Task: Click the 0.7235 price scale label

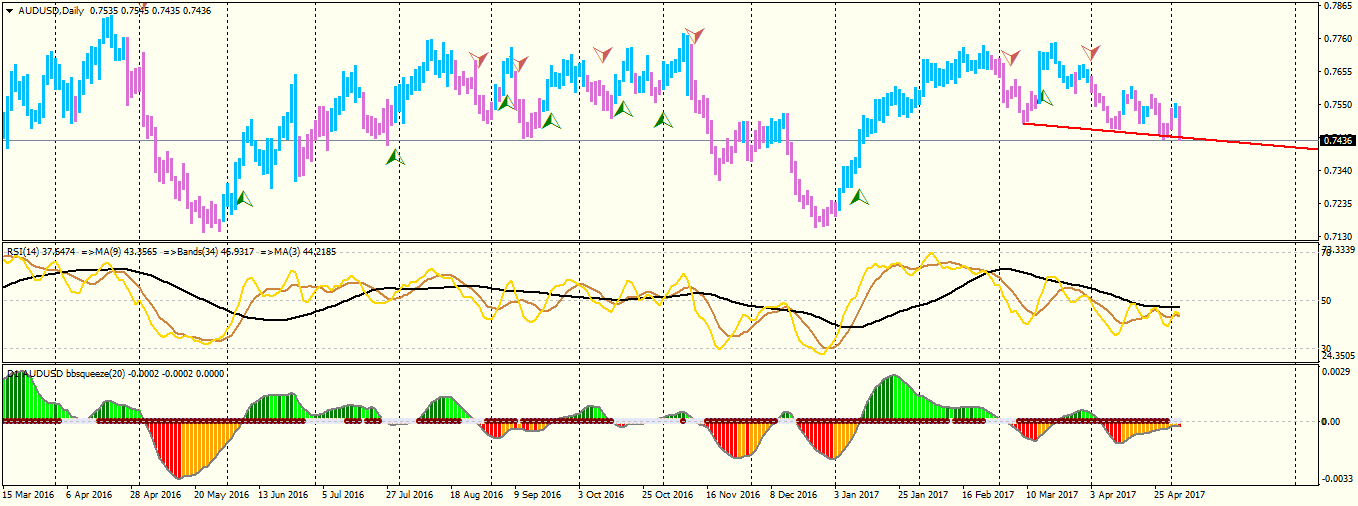Action: (1338, 204)
